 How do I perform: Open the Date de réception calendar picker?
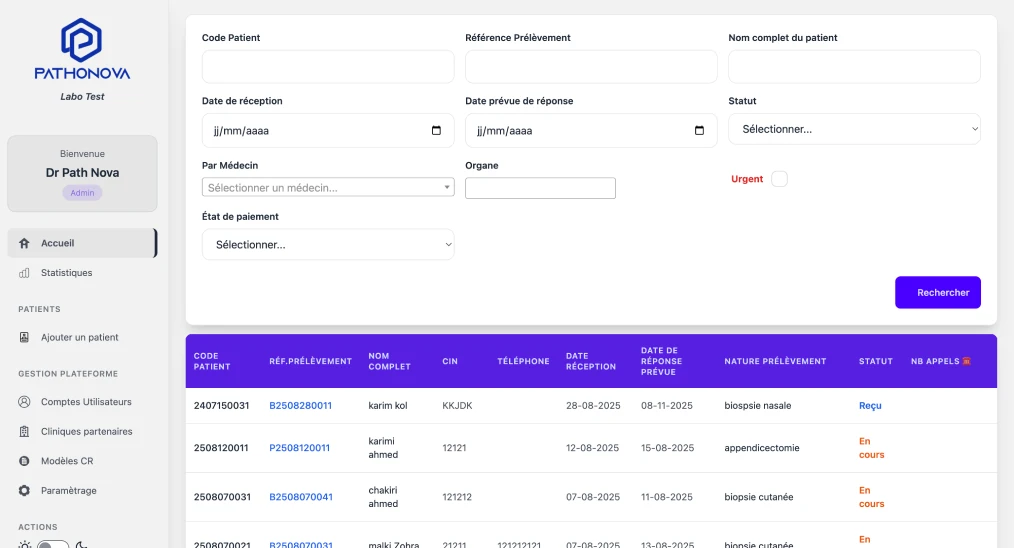pyautogui.click(x=436, y=131)
